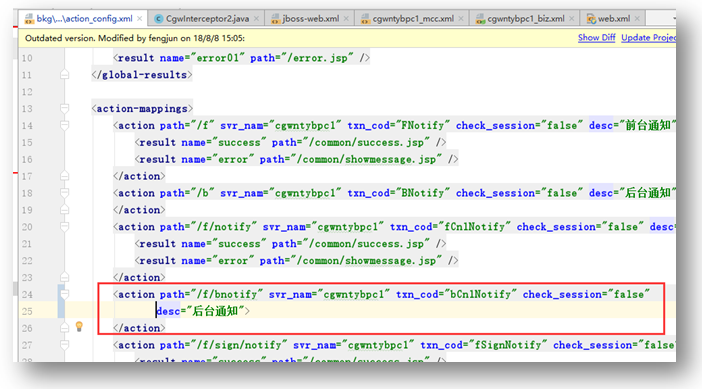Collapse the /b action block at line 18
Image resolution: width=702 pixels, height=389 pixels.
click(x=64, y=193)
